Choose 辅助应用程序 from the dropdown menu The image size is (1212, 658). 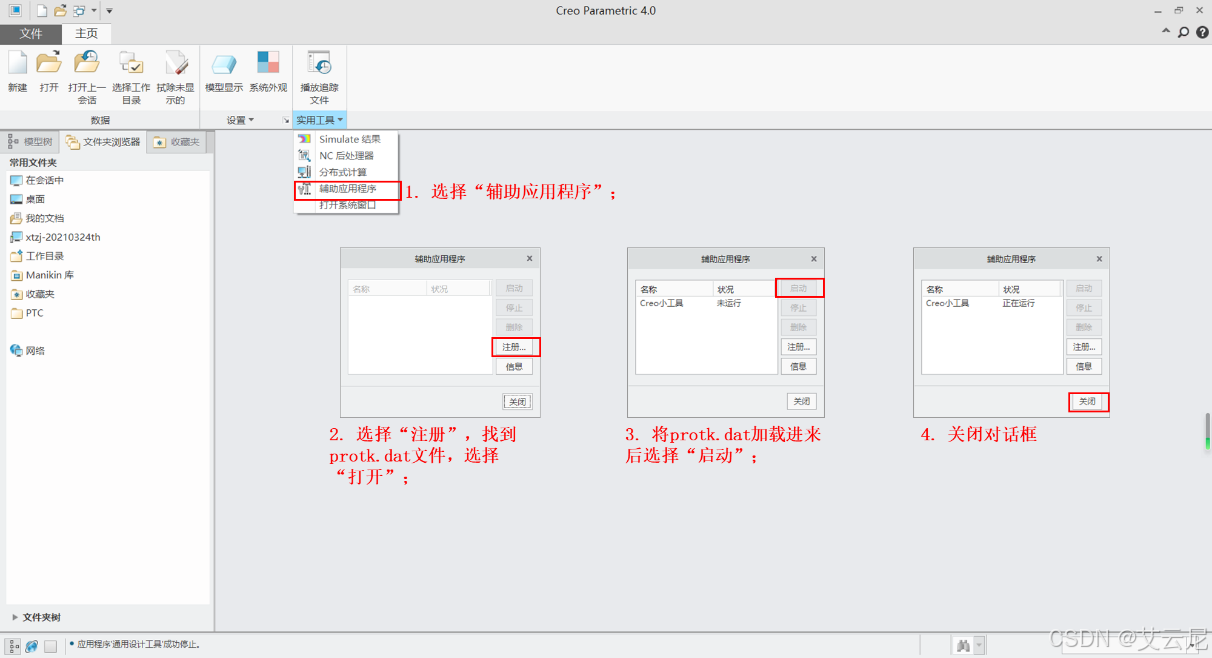point(346,189)
